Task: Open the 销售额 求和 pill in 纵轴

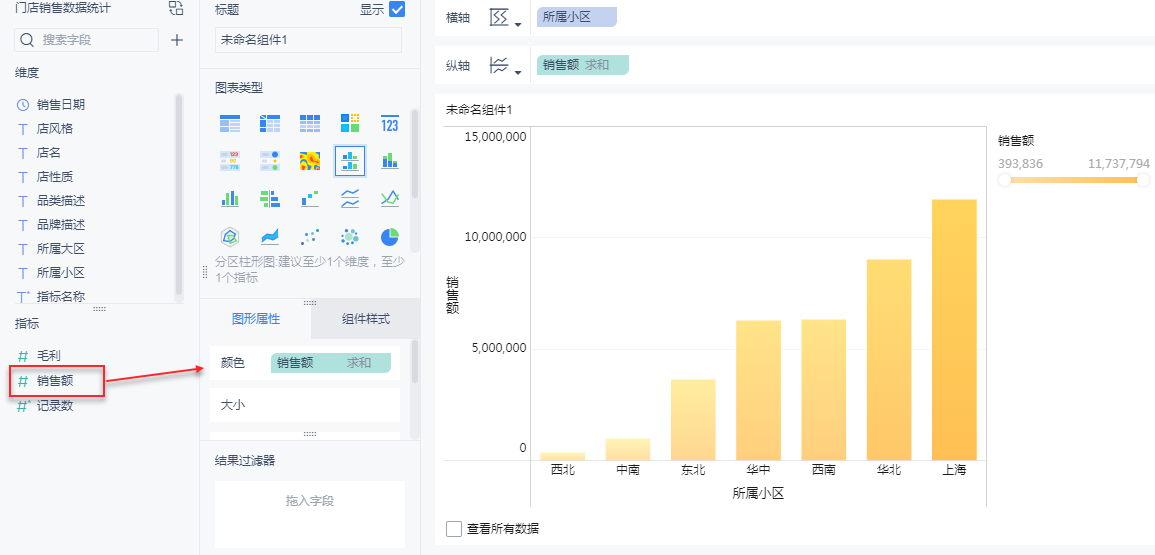Action: point(583,65)
